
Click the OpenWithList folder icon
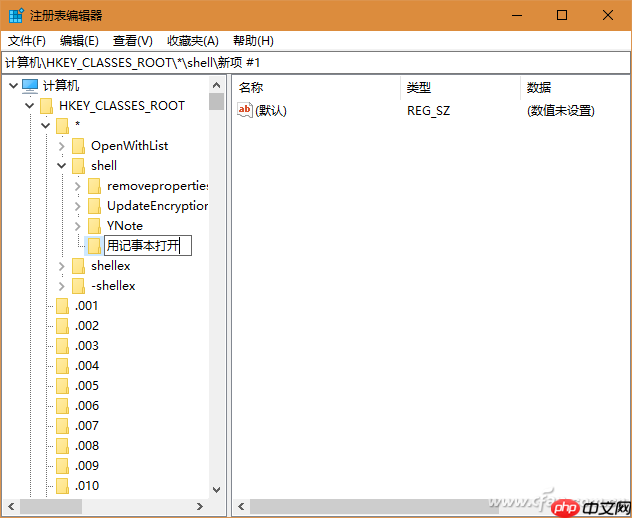click(78, 146)
